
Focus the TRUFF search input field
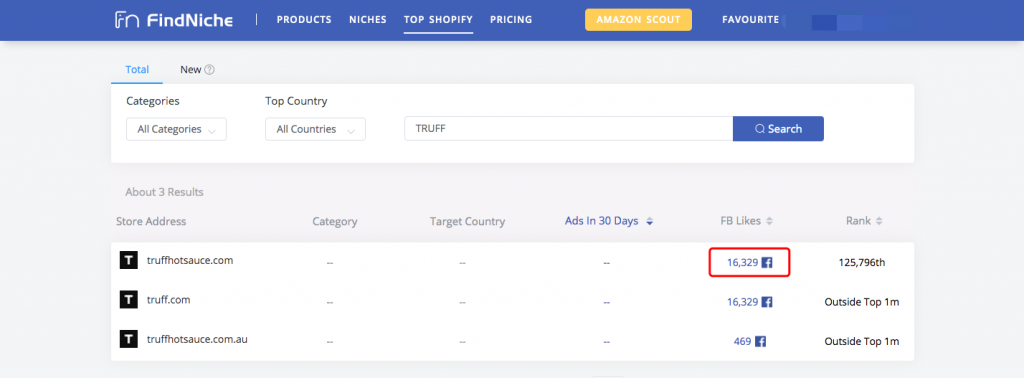point(569,129)
